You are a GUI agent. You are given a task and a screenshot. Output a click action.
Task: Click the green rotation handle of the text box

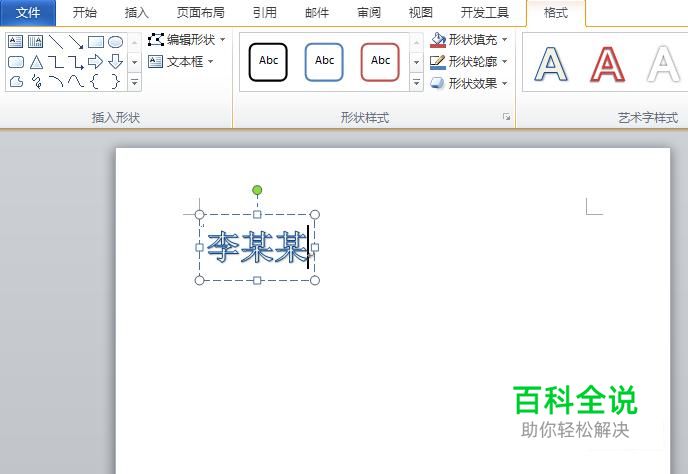pos(257,190)
